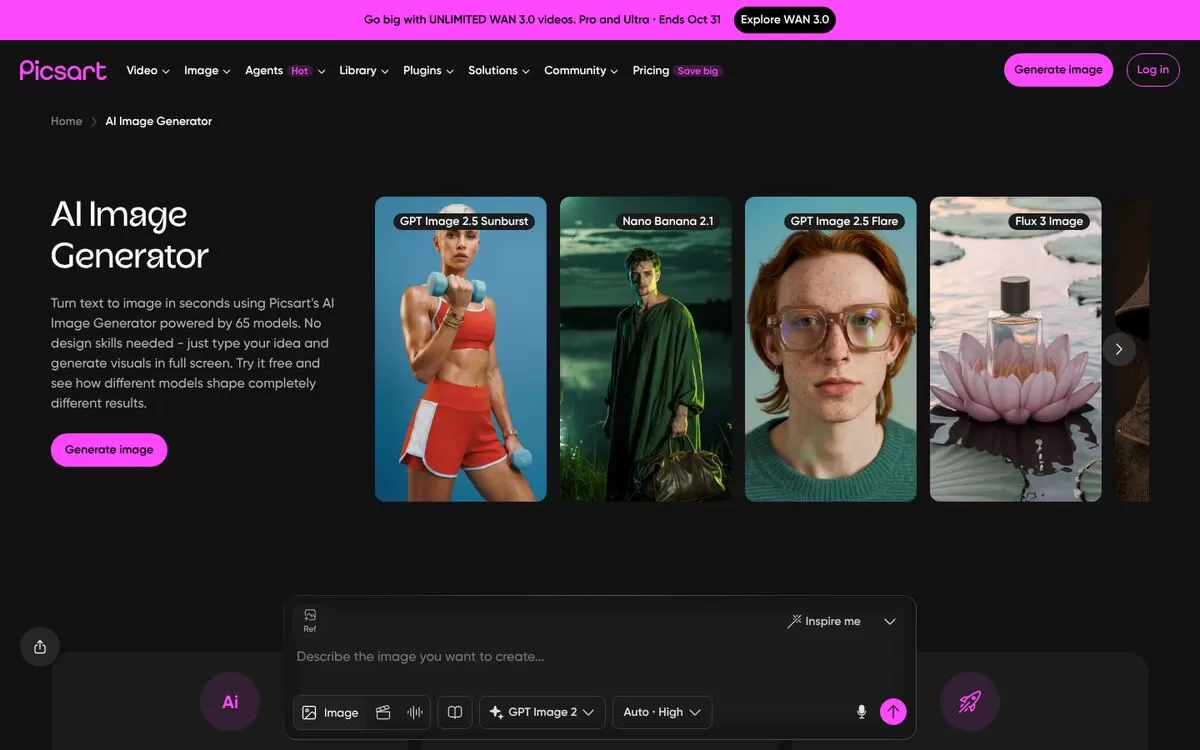Open the Solutions navigation menu
Image resolution: width=1200 pixels, height=750 pixels.
(499, 71)
